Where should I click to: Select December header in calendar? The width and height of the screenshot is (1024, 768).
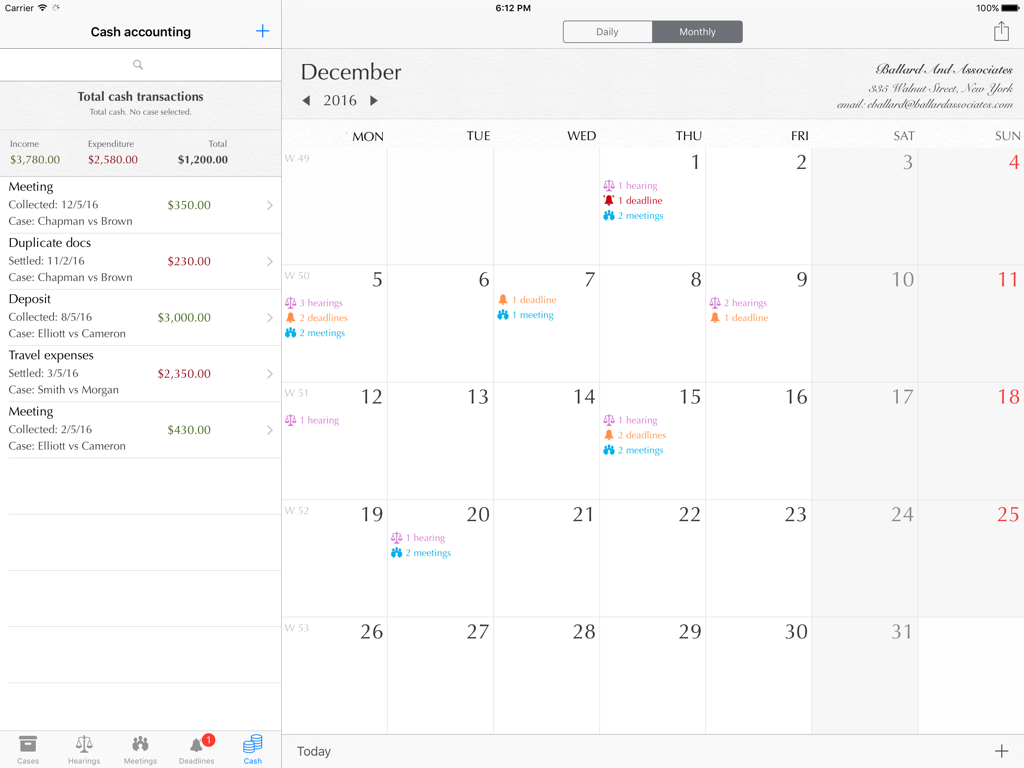pyautogui.click(x=350, y=72)
